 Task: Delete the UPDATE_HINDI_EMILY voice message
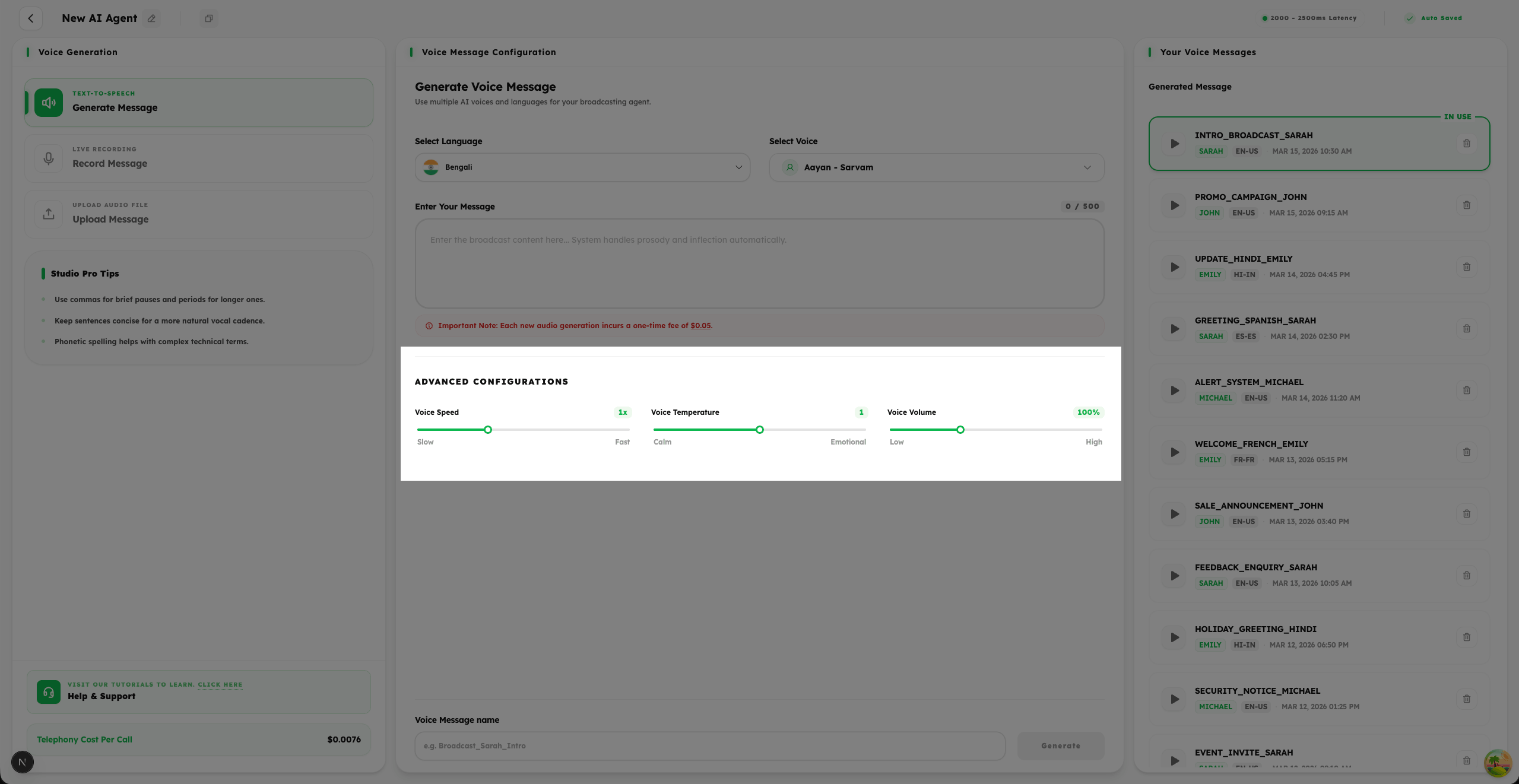[x=1467, y=266]
